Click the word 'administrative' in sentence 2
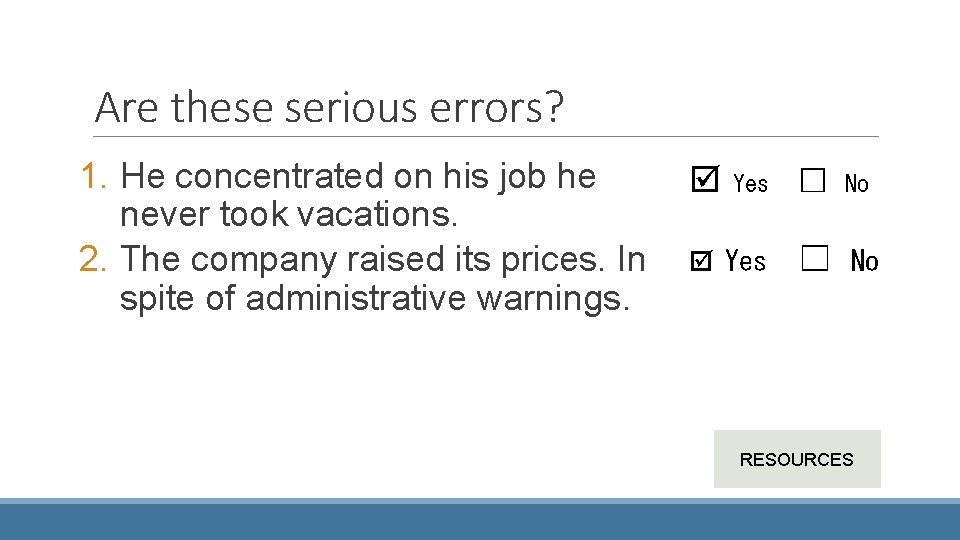960x540 pixels. [x=356, y=298]
